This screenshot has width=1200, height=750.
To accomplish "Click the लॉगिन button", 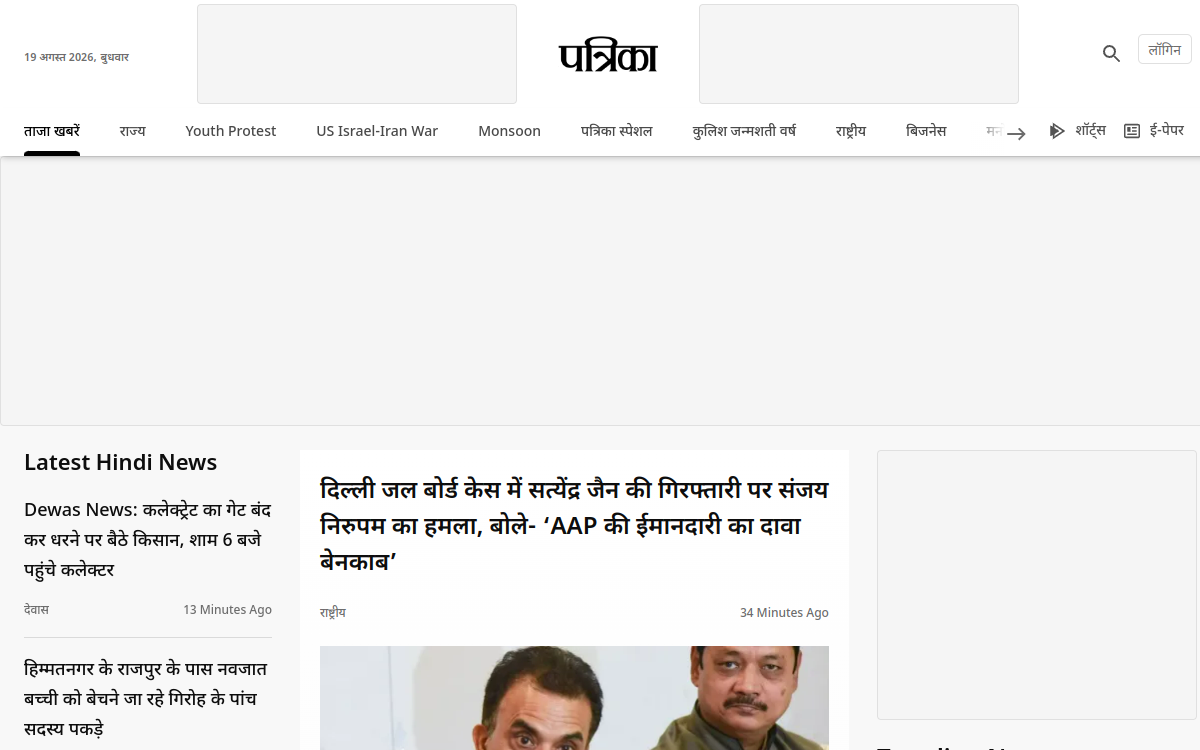I will (x=1165, y=50).
